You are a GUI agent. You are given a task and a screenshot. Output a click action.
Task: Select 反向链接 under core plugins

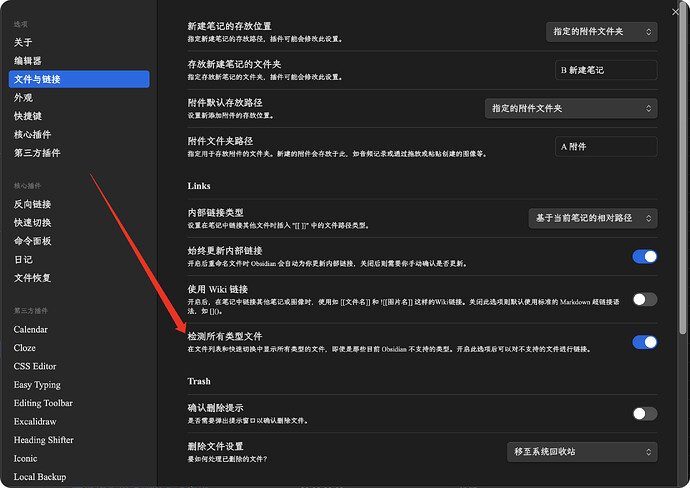tap(32, 204)
